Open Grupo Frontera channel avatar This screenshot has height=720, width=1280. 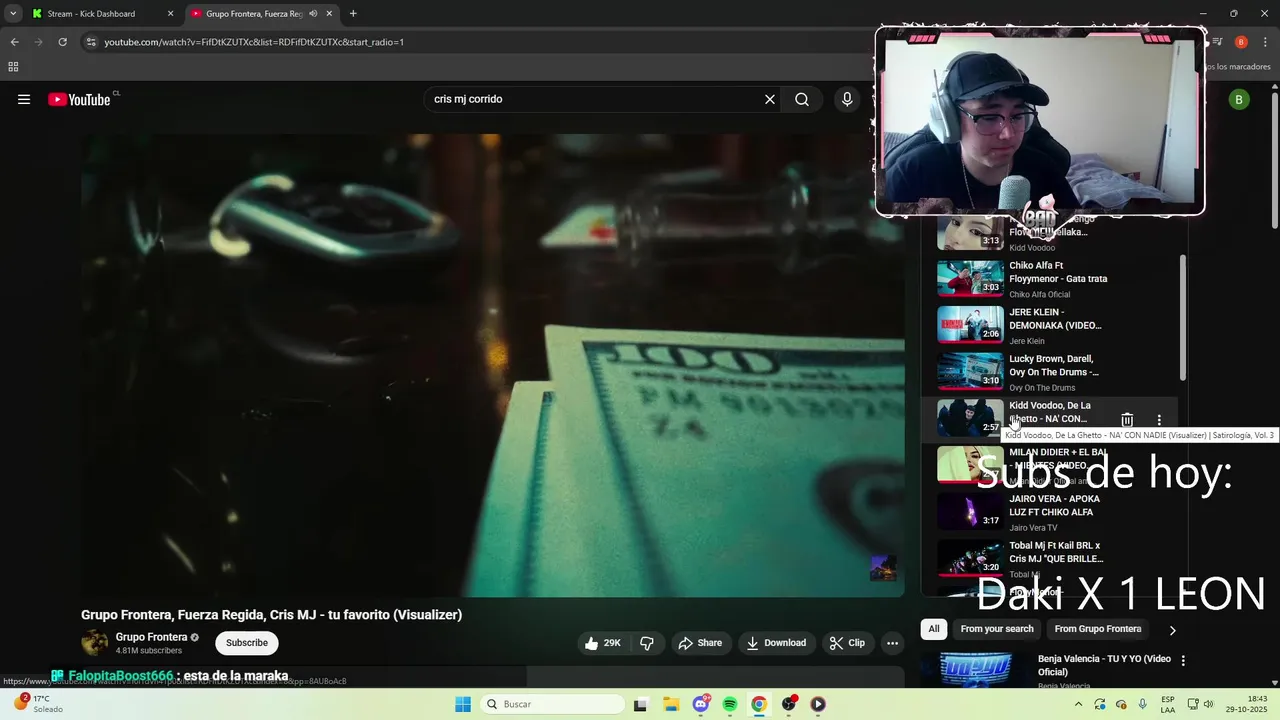click(95, 643)
